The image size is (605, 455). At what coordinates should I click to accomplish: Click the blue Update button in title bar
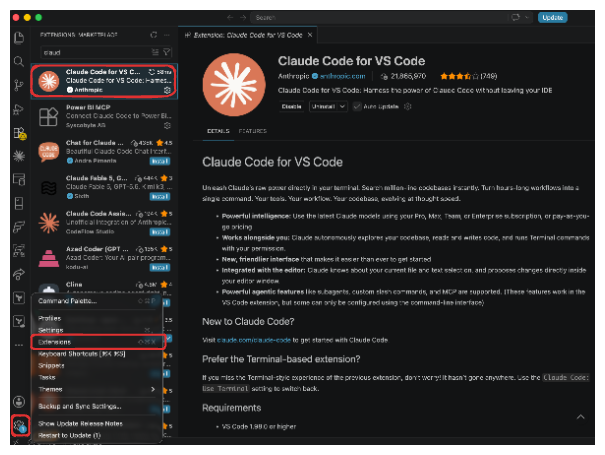click(x=553, y=17)
